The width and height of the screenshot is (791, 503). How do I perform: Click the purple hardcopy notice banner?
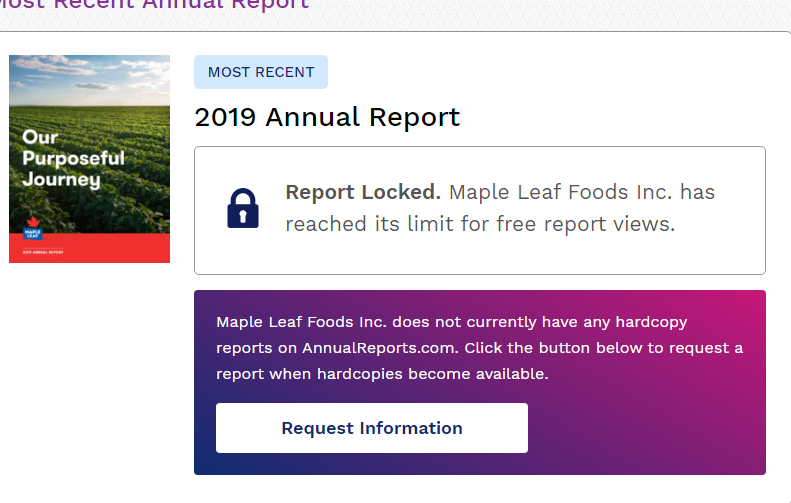[480, 382]
